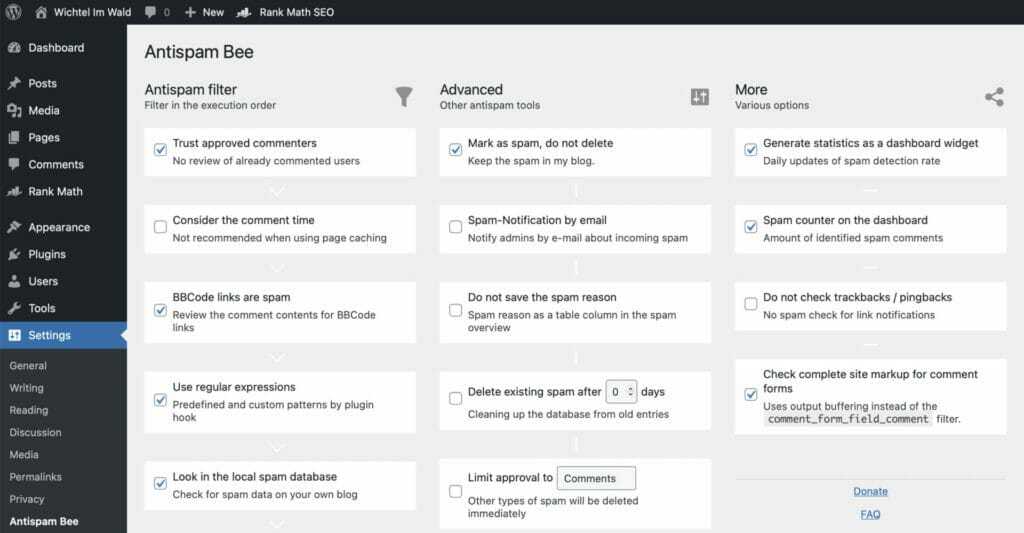The image size is (1024, 533).
Task: Open Plugins from the sidebar
Action: tap(47, 254)
